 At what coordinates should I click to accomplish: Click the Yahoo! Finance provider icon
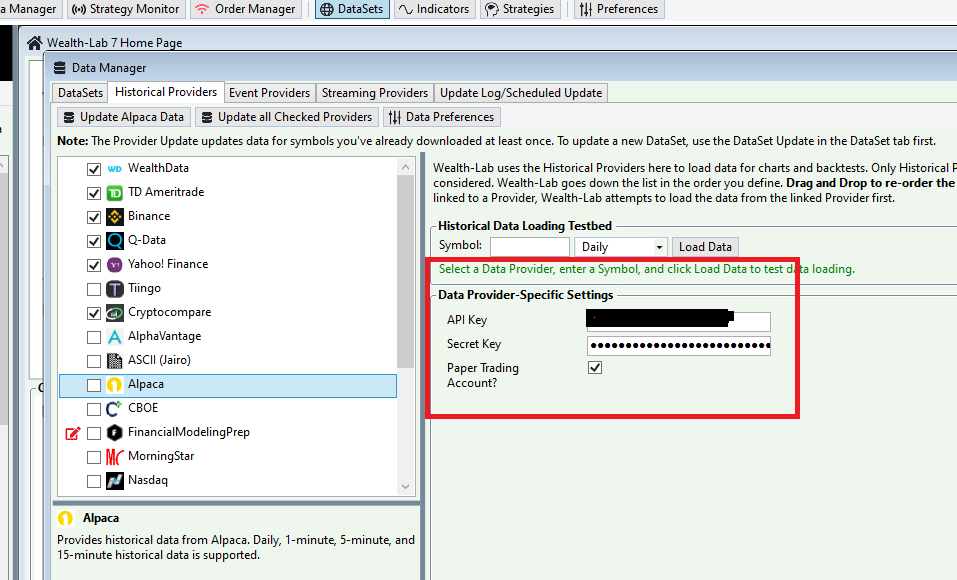point(115,264)
